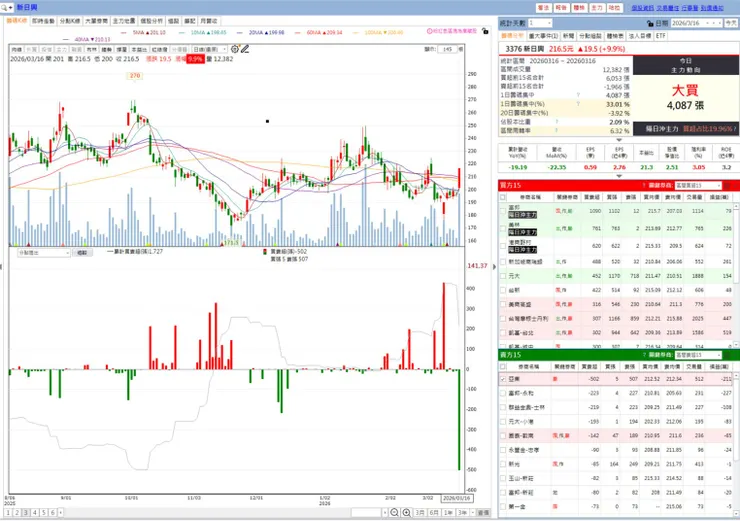The image size is (740, 521).
Task: Click the 今天 button
Action: coord(731,23)
